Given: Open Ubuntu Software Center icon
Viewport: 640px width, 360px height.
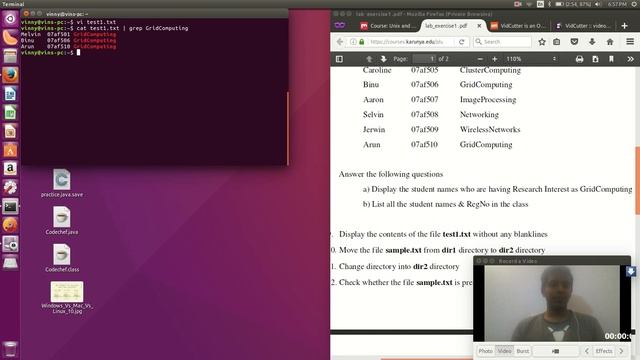Looking at the screenshot, I should (10, 150).
